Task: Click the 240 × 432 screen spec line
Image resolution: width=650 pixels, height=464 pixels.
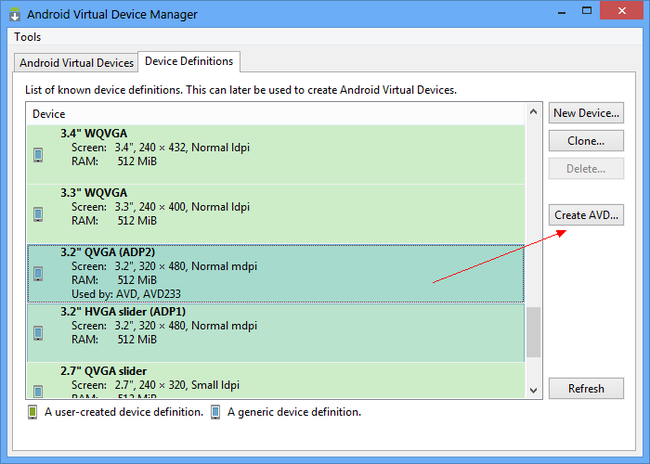Action: pyautogui.click(x=160, y=148)
